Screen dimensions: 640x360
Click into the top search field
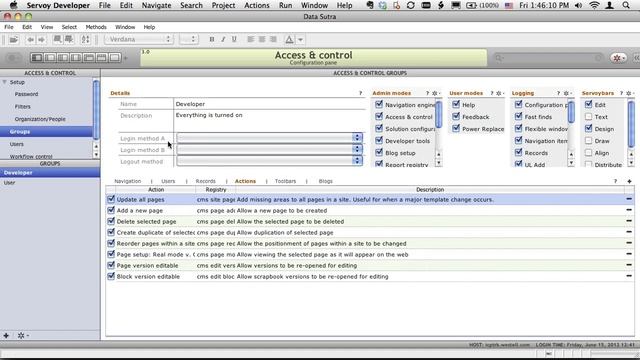tap(548, 58)
